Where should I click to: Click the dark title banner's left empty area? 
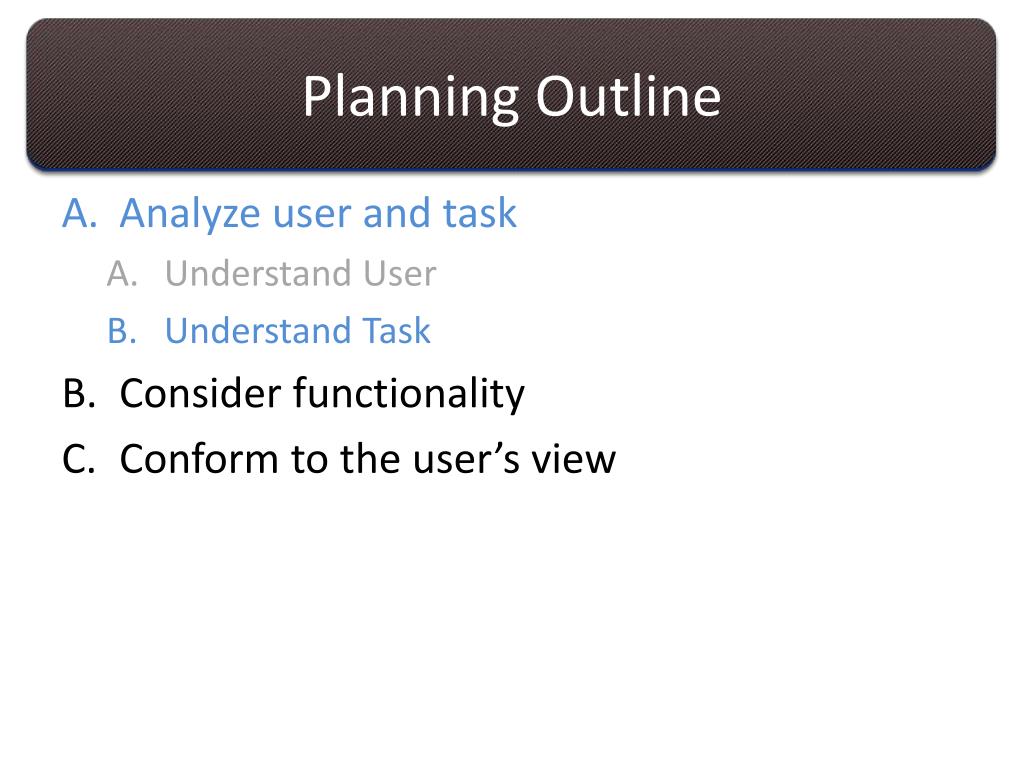pyautogui.click(x=157, y=97)
